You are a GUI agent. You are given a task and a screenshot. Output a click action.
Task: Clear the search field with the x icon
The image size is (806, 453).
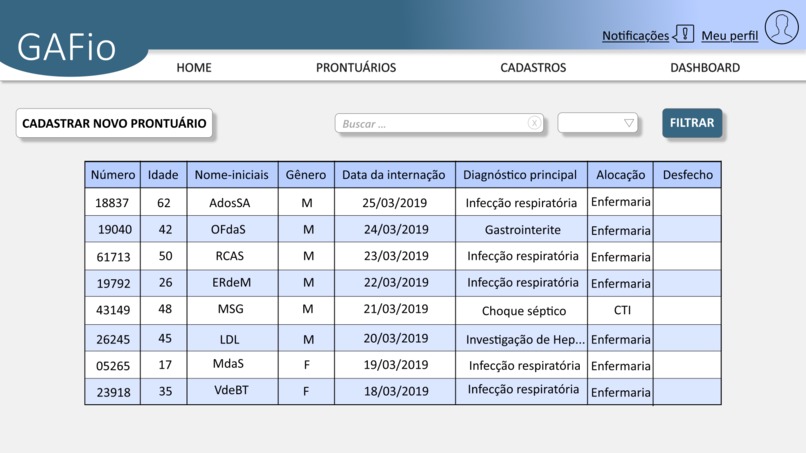(x=534, y=123)
